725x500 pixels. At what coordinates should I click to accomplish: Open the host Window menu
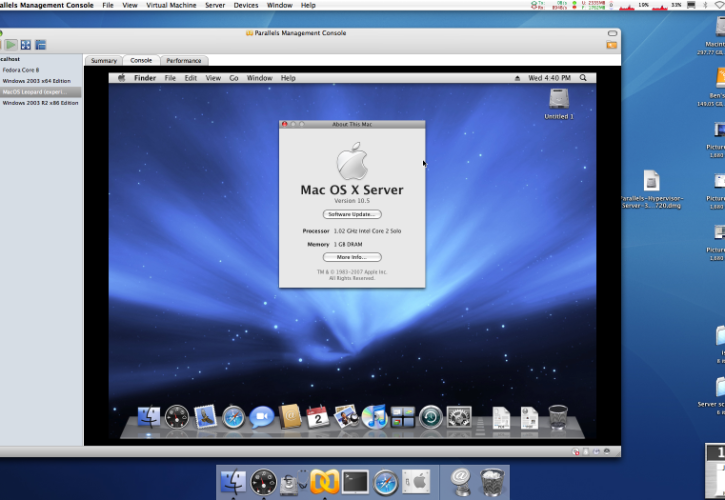280,5
